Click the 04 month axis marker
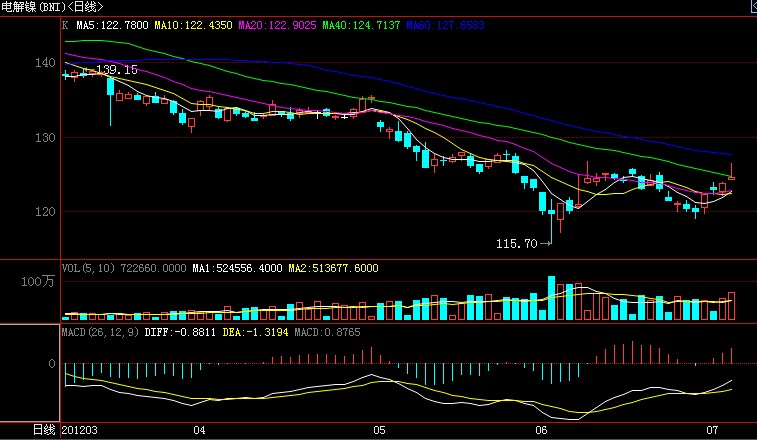The height and width of the screenshot is (440, 757). click(x=199, y=430)
